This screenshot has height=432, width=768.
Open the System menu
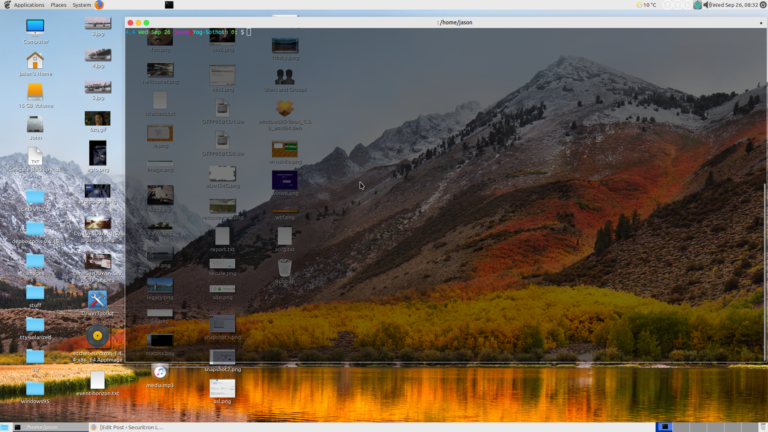(x=82, y=5)
